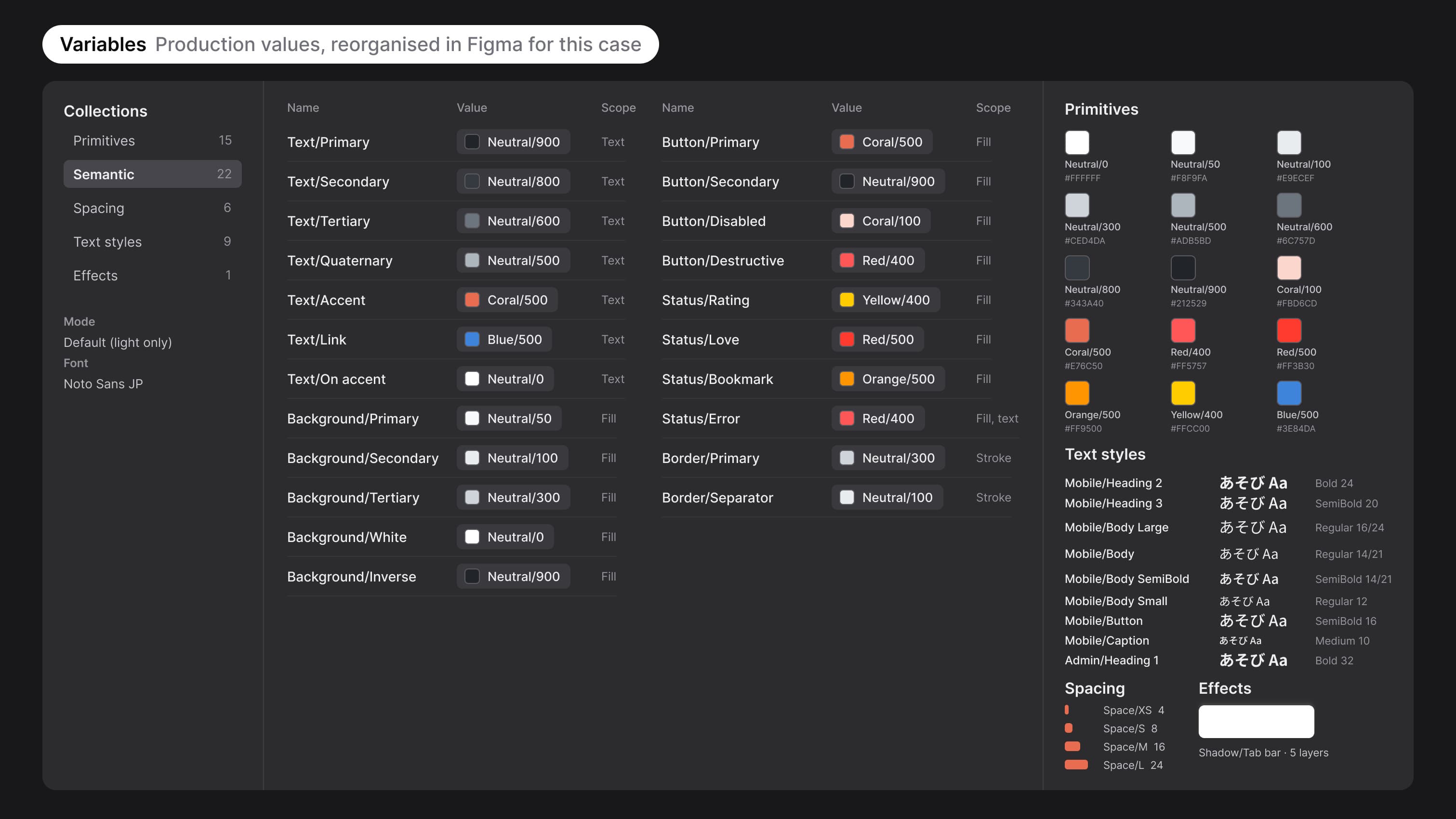Click the Space/XS 4 spacing entry
Viewport: 1456px width, 819px height.
click(x=1114, y=710)
